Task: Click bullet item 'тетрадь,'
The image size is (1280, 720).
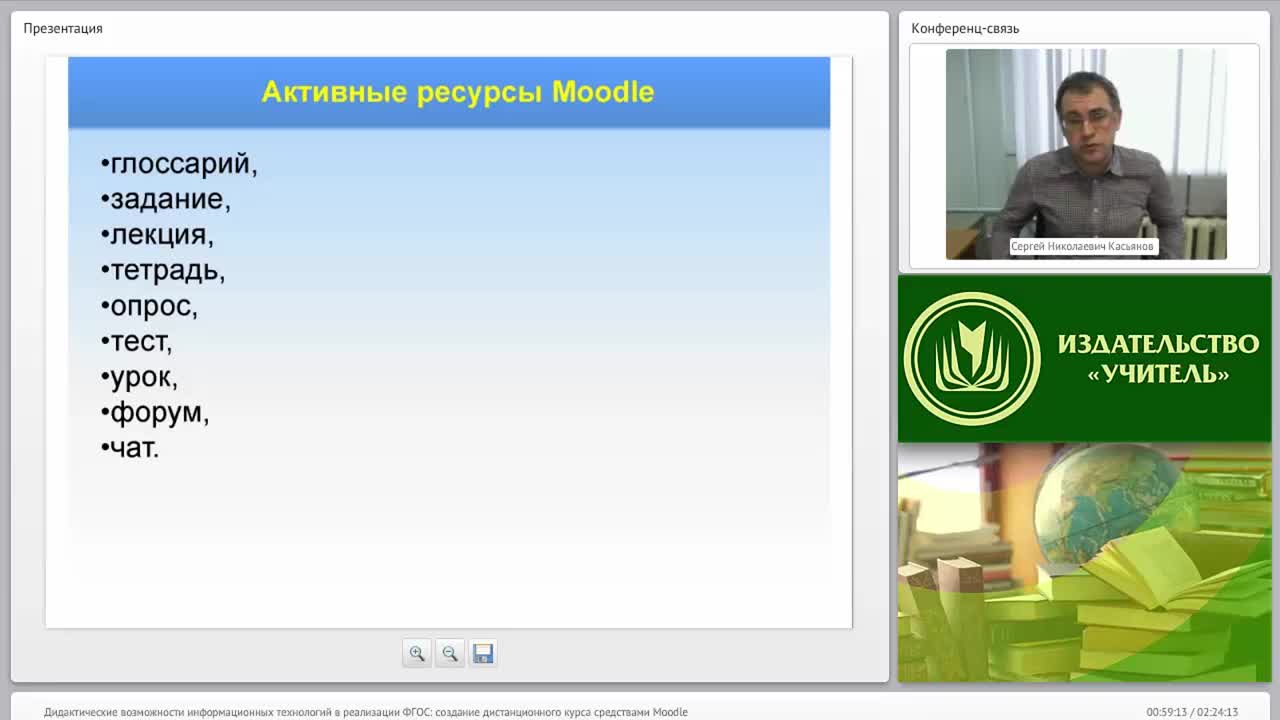Action: coord(163,271)
